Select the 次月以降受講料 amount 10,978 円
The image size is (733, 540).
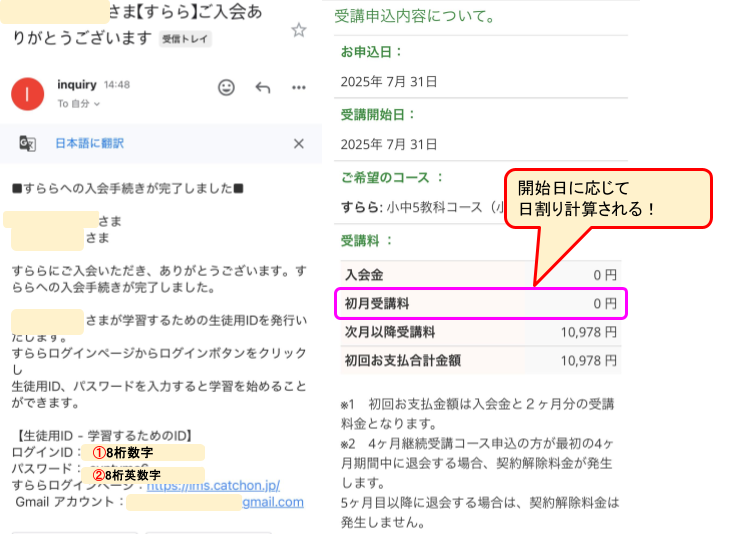pyautogui.click(x=589, y=332)
